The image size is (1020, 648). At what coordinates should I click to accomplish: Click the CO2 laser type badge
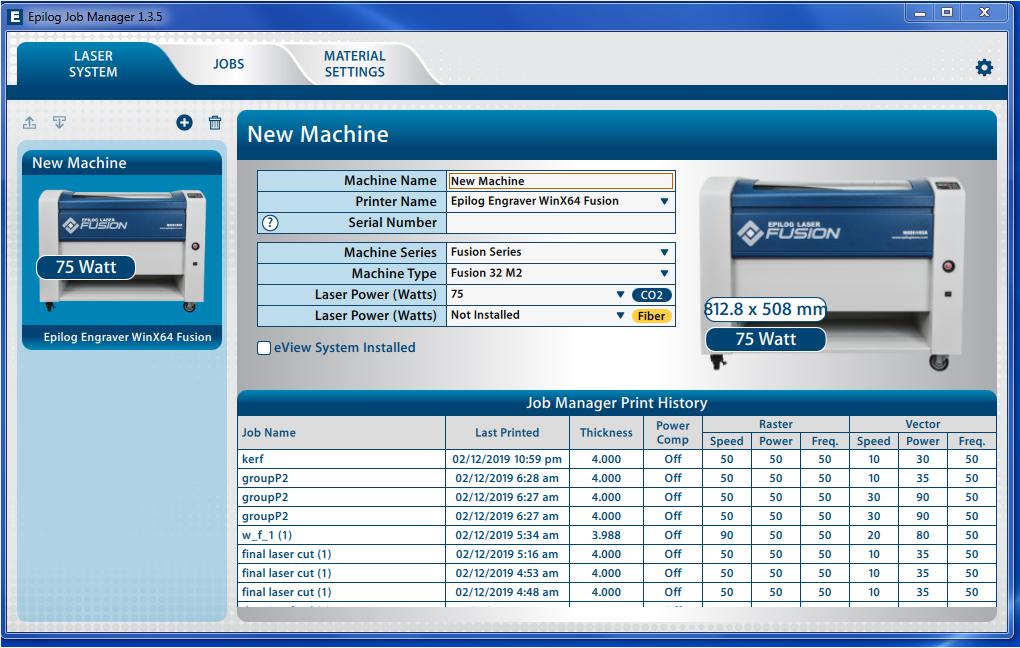tap(652, 295)
